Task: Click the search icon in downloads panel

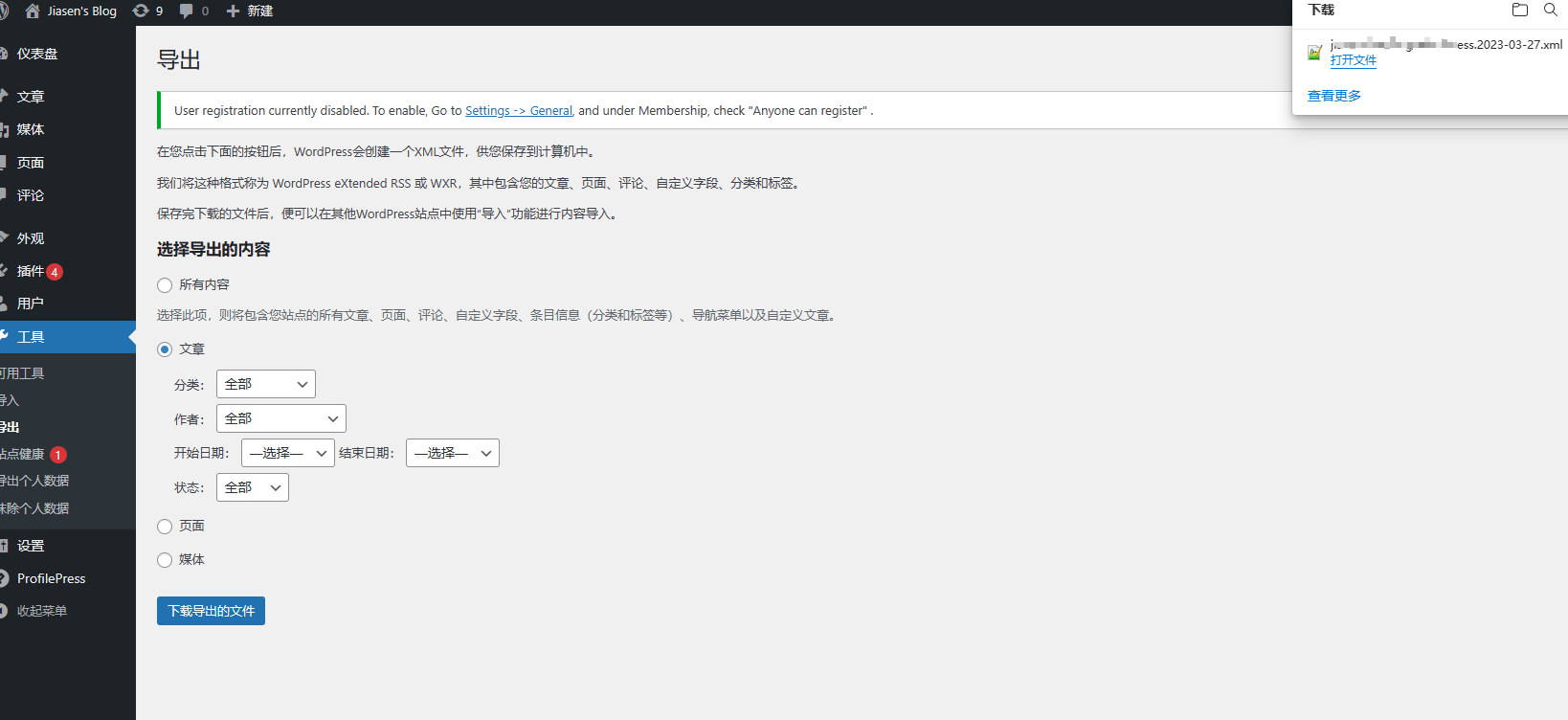Action: (1550, 10)
